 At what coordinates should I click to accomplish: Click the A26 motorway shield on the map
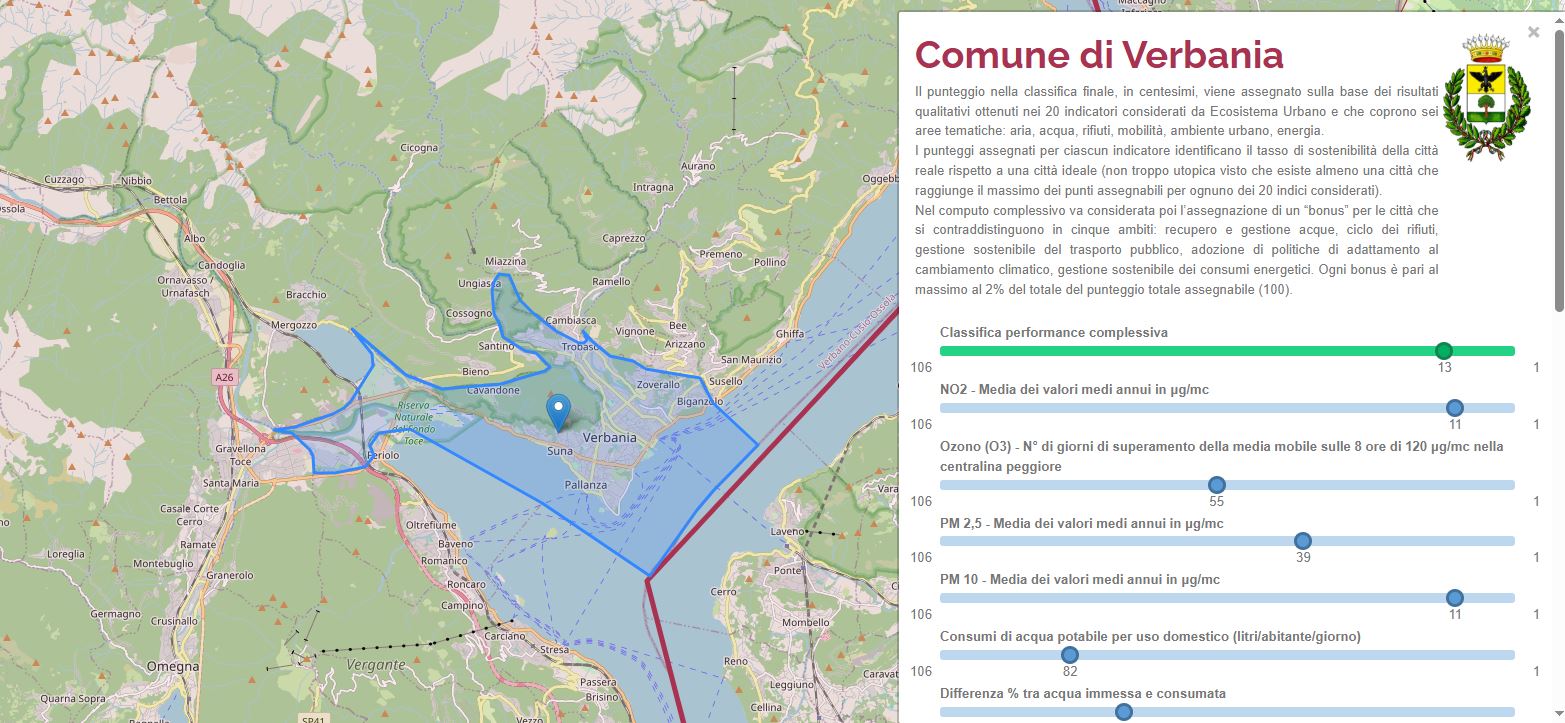(223, 377)
